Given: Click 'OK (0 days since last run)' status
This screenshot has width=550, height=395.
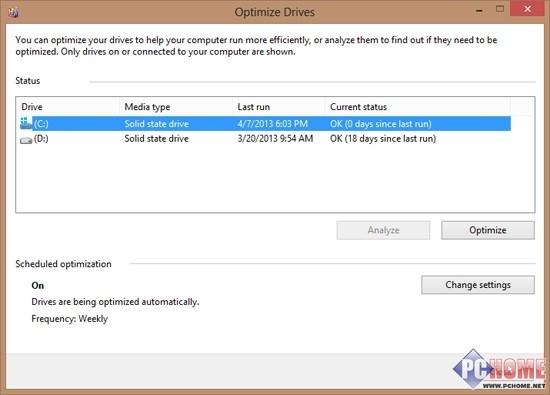Looking at the screenshot, I should [381, 124].
